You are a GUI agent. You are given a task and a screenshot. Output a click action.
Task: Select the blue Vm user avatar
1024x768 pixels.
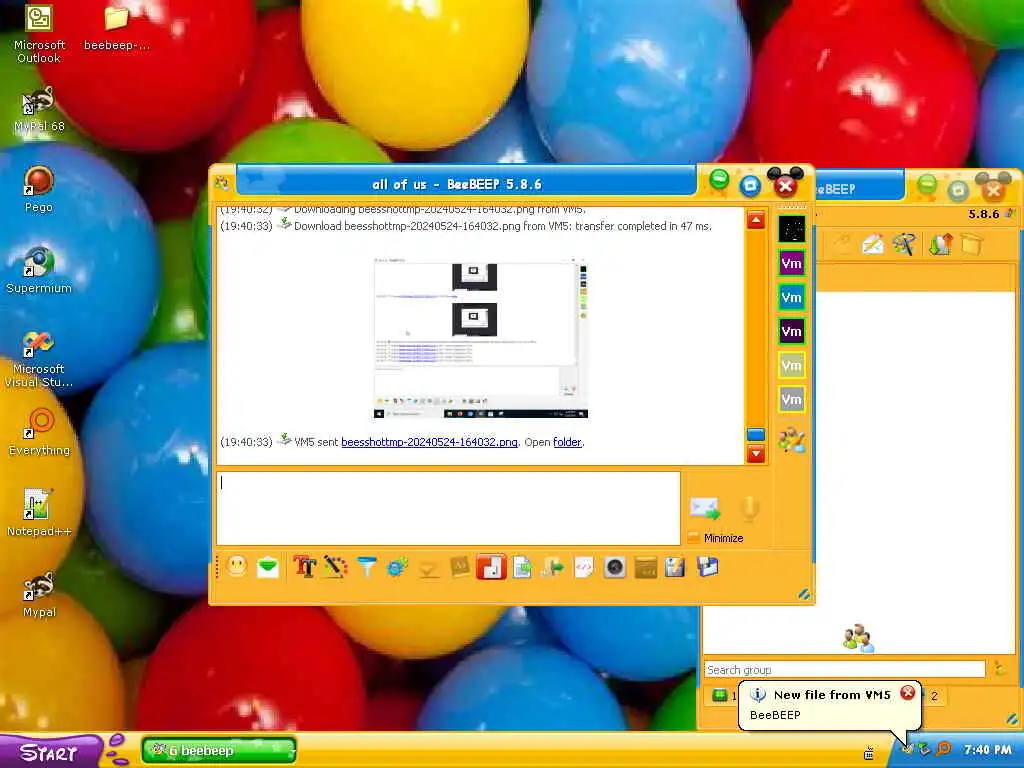click(792, 298)
